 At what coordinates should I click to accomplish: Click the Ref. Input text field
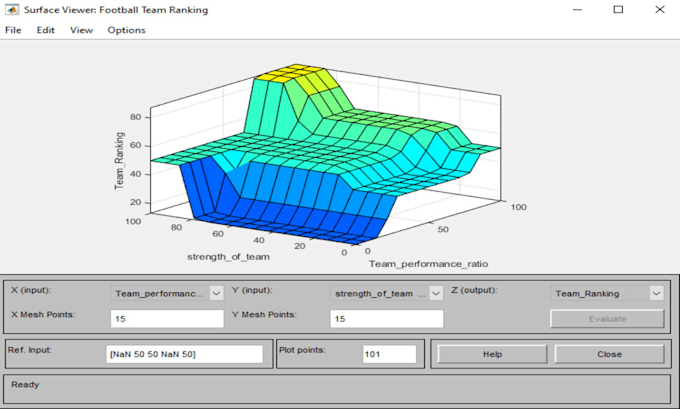[x=184, y=354]
